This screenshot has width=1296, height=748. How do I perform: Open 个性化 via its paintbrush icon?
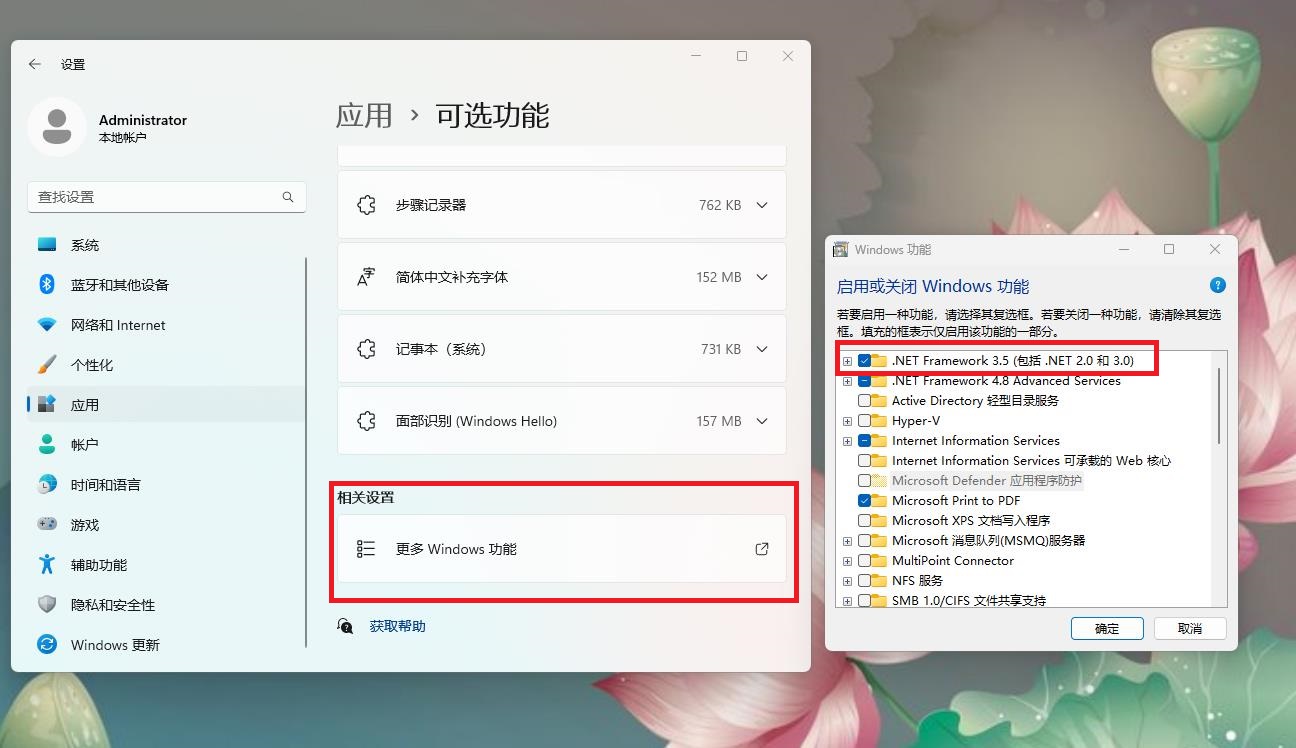47,365
